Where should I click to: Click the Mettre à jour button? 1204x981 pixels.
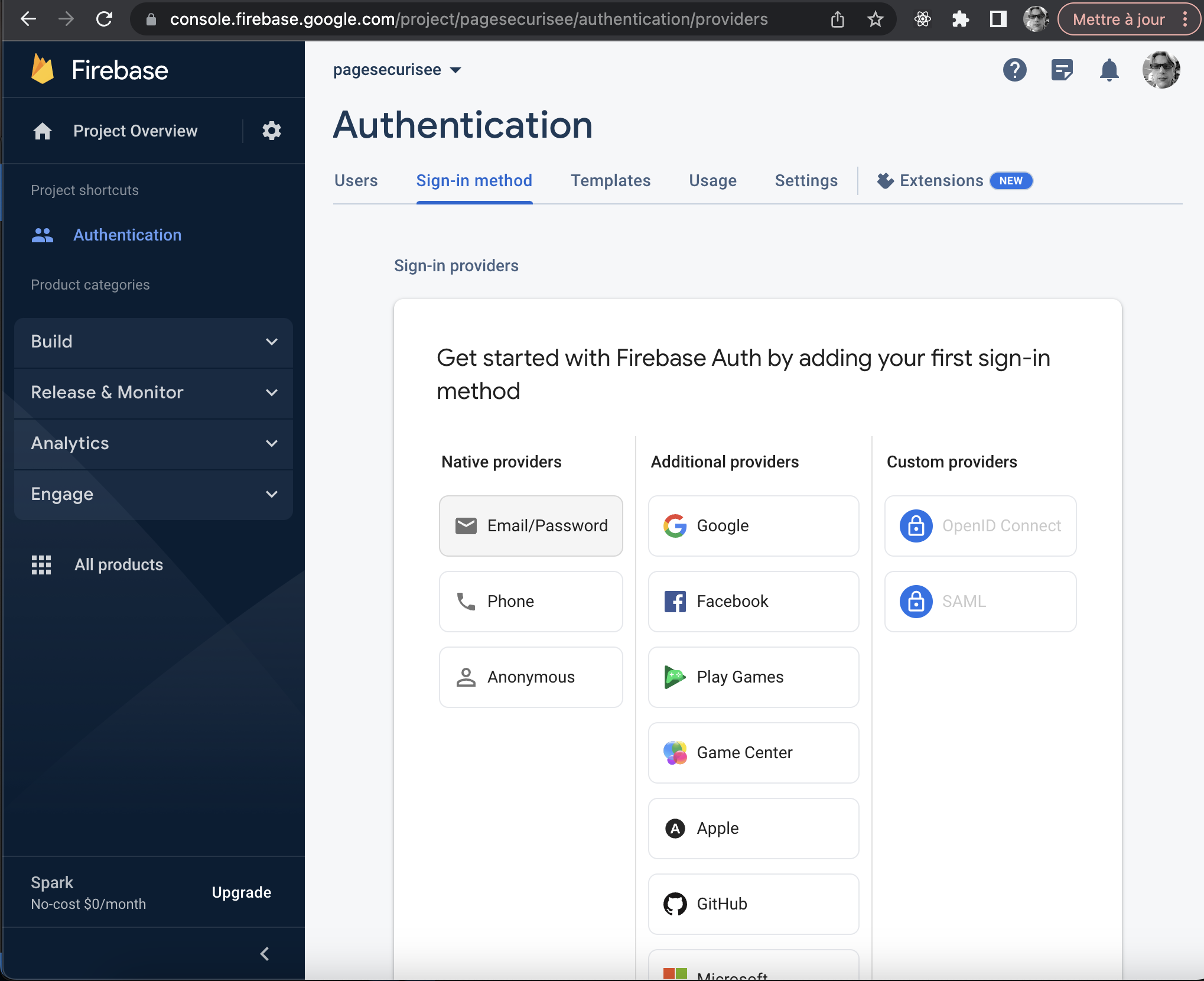point(1118,19)
